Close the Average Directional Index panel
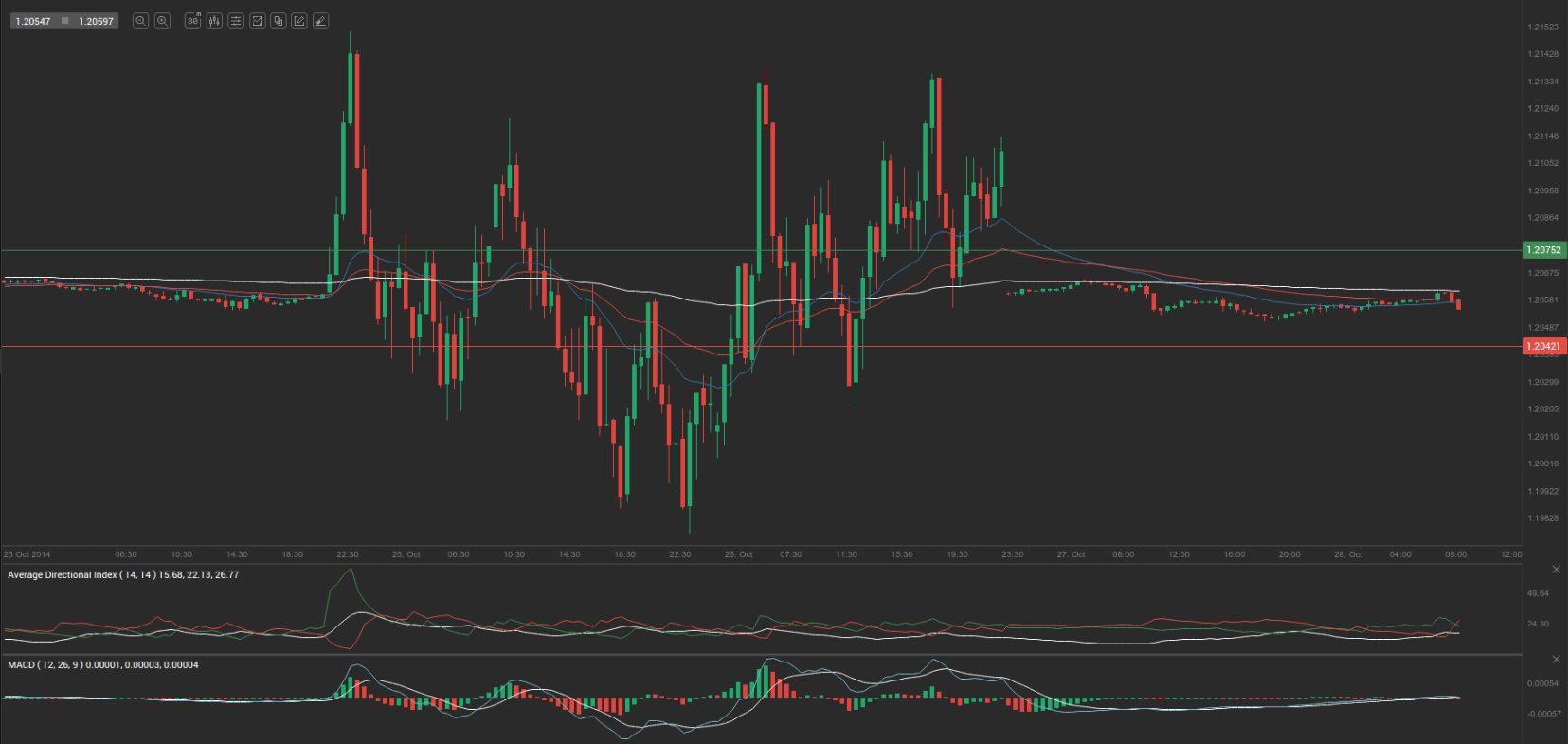 1556,570
